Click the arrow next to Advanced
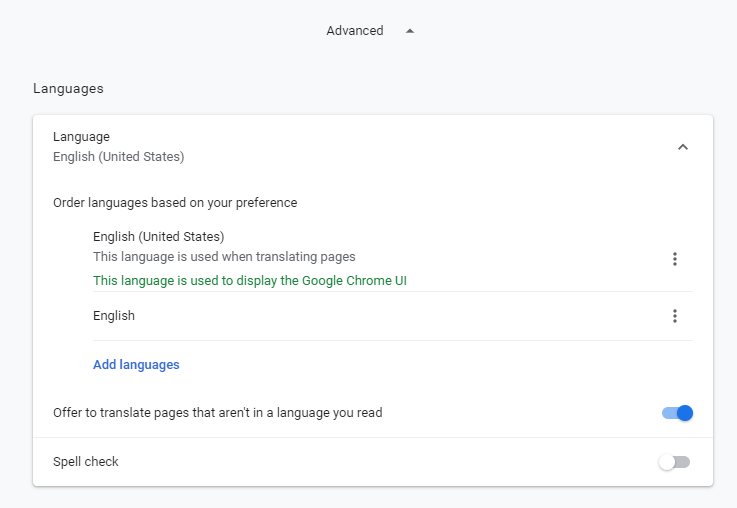Image resolution: width=737 pixels, height=508 pixels. [x=410, y=31]
